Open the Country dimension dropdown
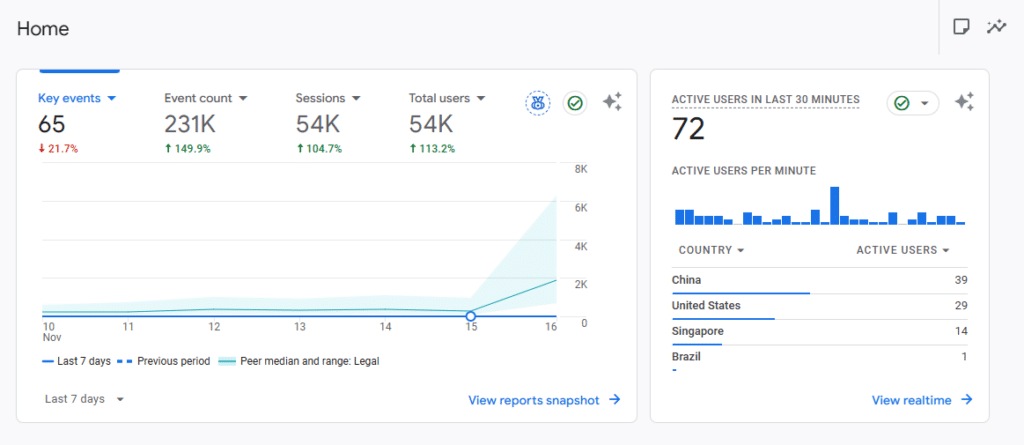This screenshot has height=445, width=1024. (x=711, y=250)
